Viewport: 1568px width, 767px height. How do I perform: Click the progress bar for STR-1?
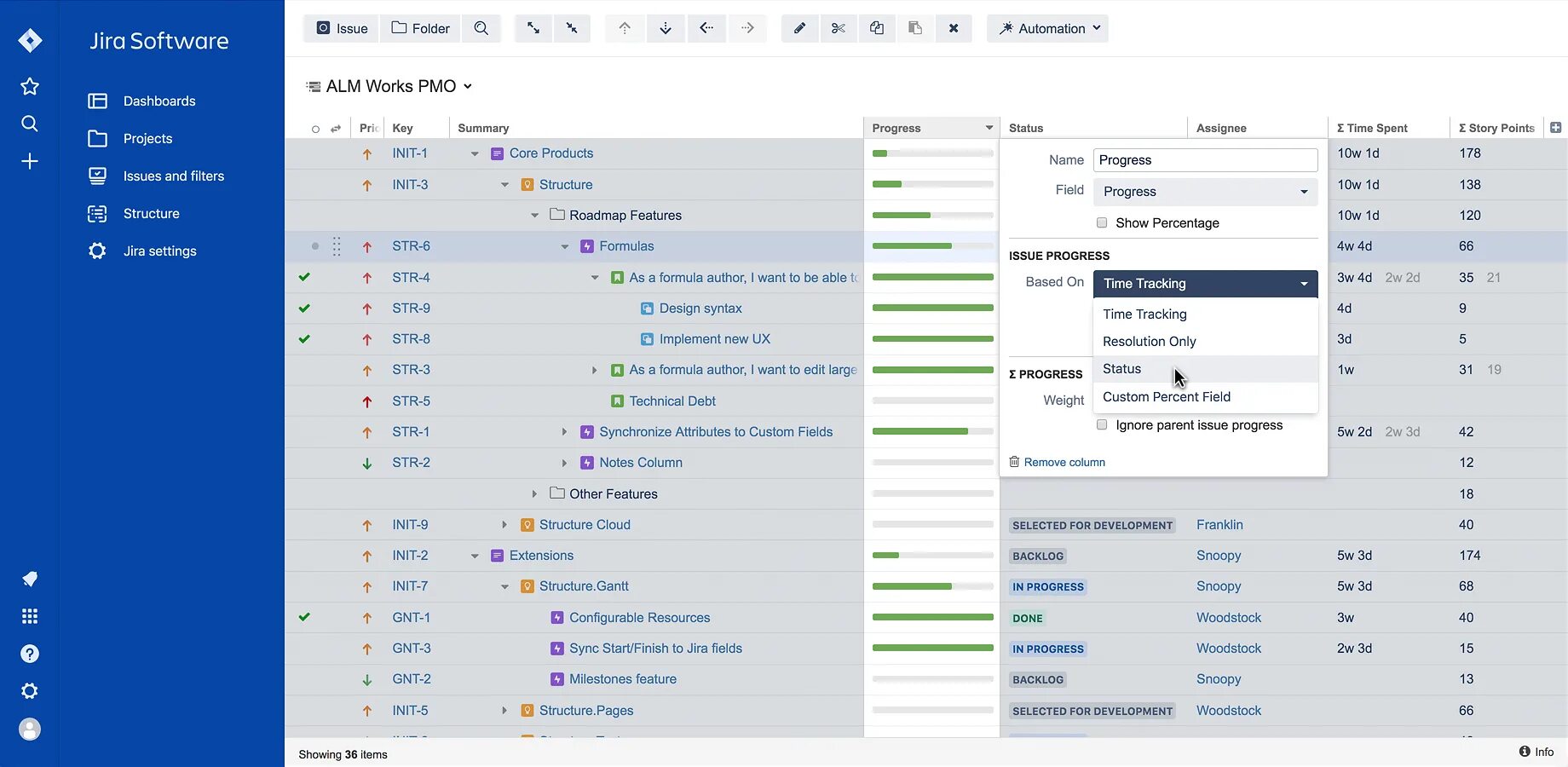(932, 432)
